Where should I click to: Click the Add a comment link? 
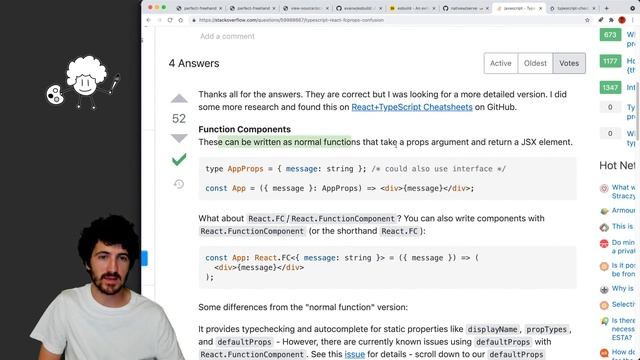pyautogui.click(x=227, y=36)
